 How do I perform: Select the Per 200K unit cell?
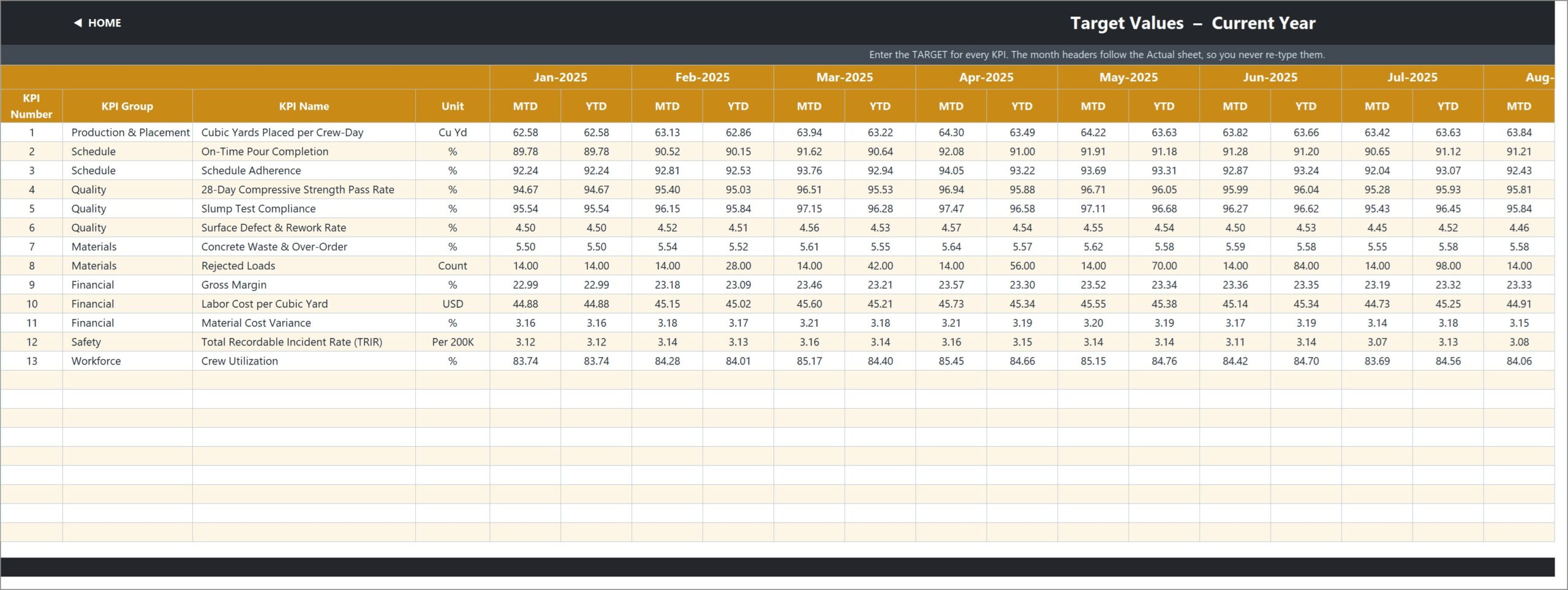[x=453, y=341]
